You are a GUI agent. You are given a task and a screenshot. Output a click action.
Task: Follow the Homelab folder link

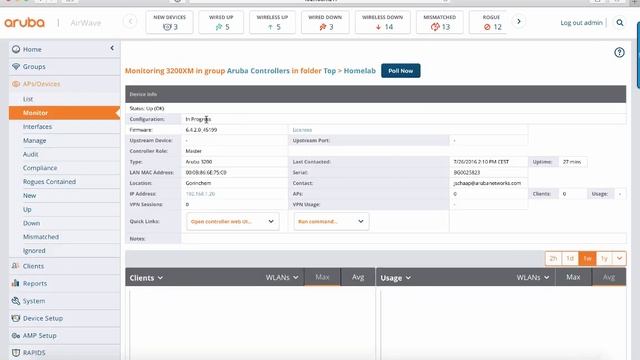(360, 71)
